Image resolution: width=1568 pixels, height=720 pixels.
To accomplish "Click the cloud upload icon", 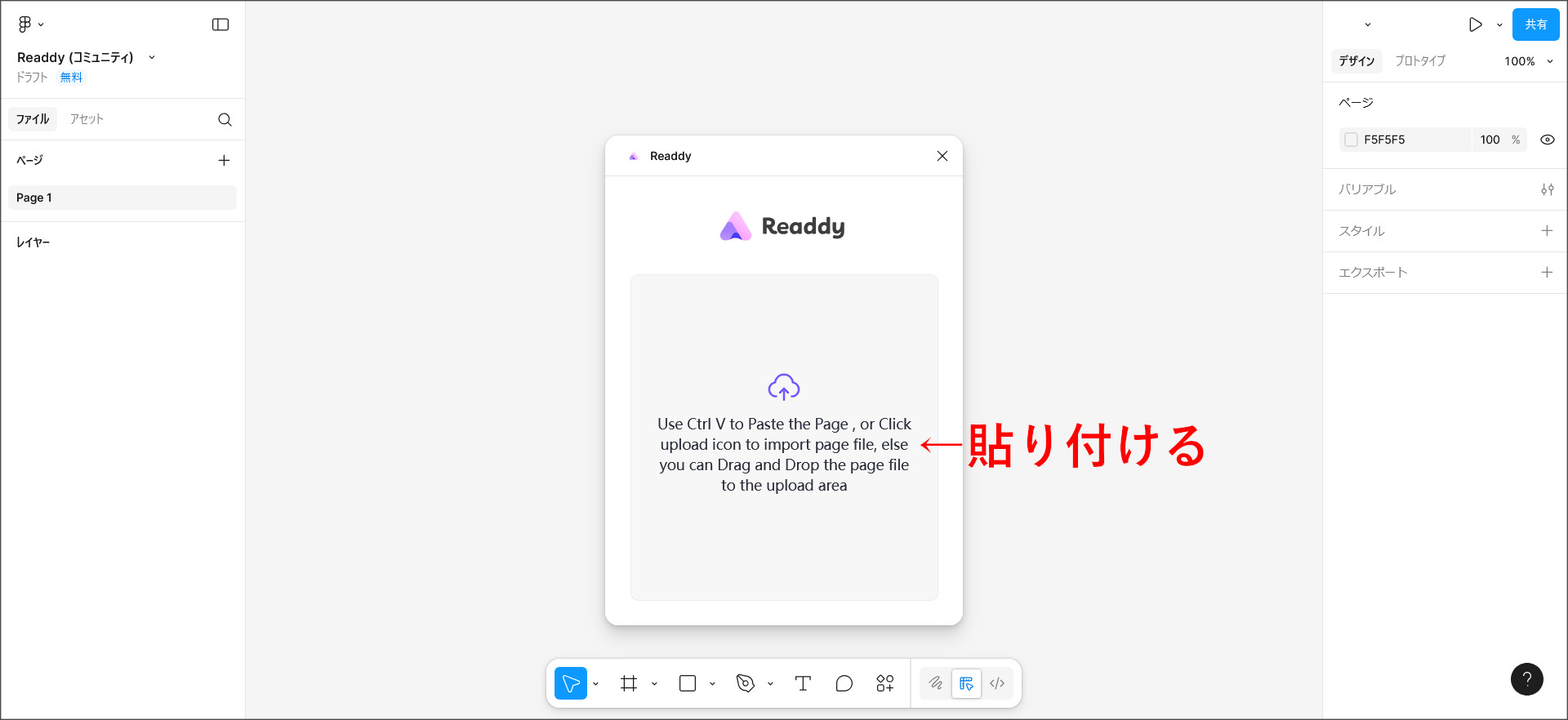I will coord(784,387).
